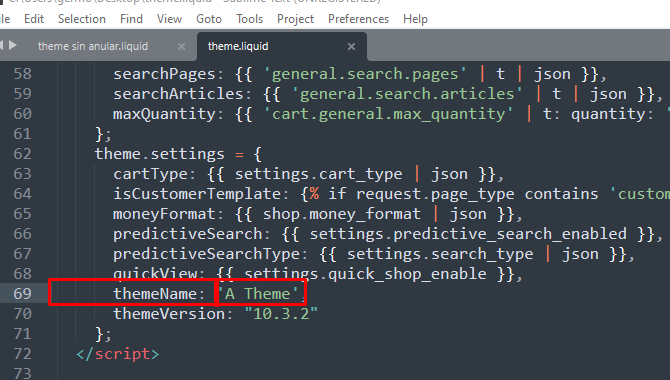Click the 'general.search.articles' string
The image size is (670, 380).
[x=407, y=94]
